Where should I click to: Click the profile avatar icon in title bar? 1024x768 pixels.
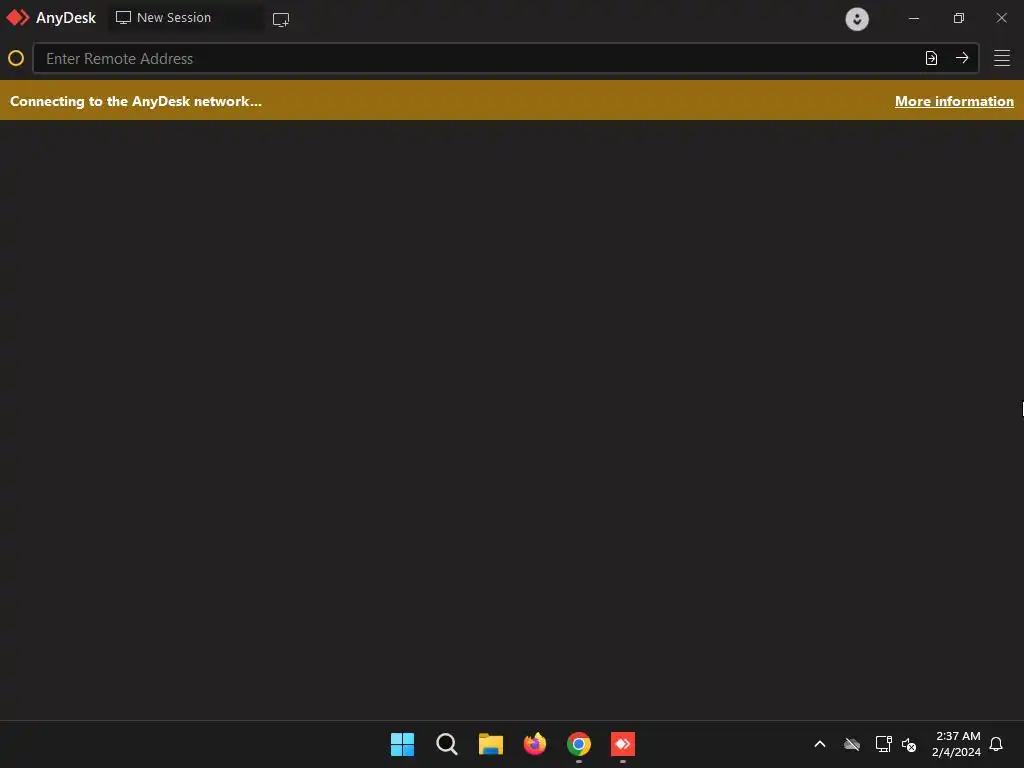tap(857, 19)
